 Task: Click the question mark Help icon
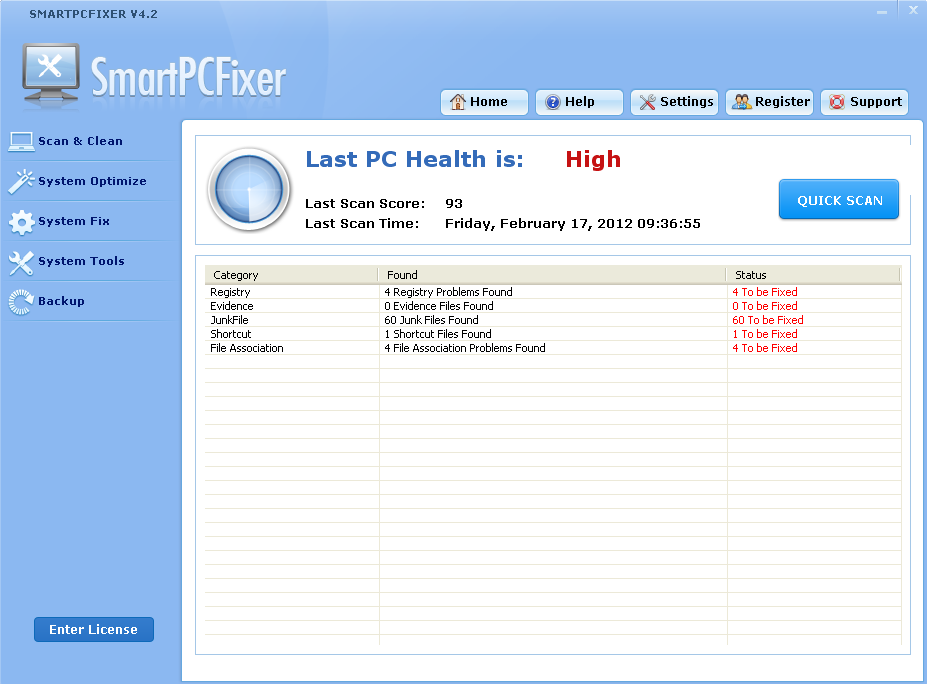[553, 102]
